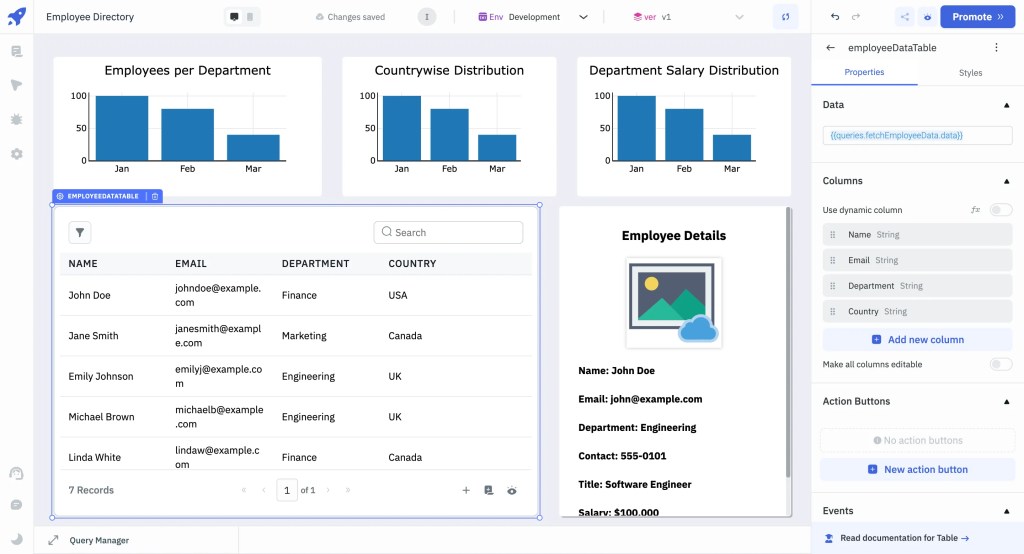The image size is (1024, 554).
Task: Collapse the Events section
Action: click(x=1006, y=511)
